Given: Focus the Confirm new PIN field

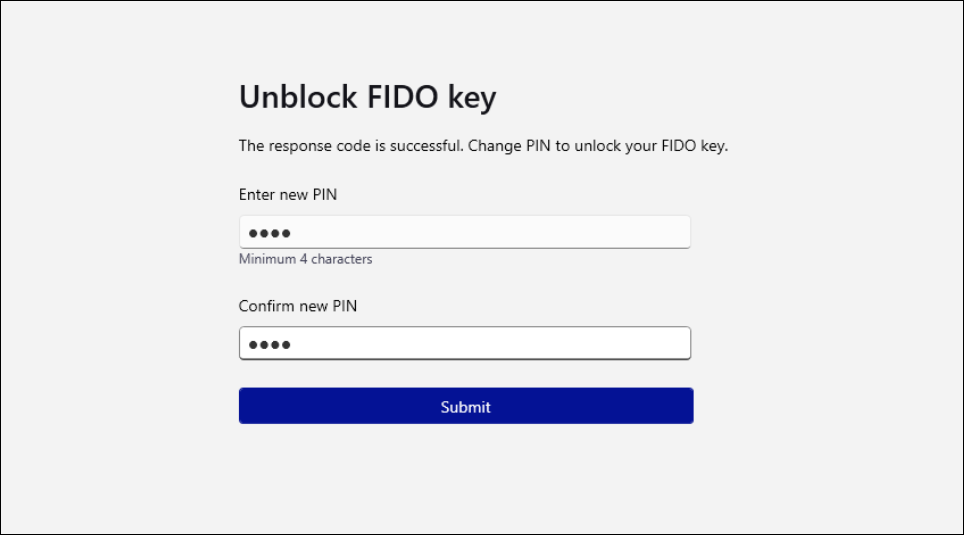Looking at the screenshot, I should (x=464, y=344).
